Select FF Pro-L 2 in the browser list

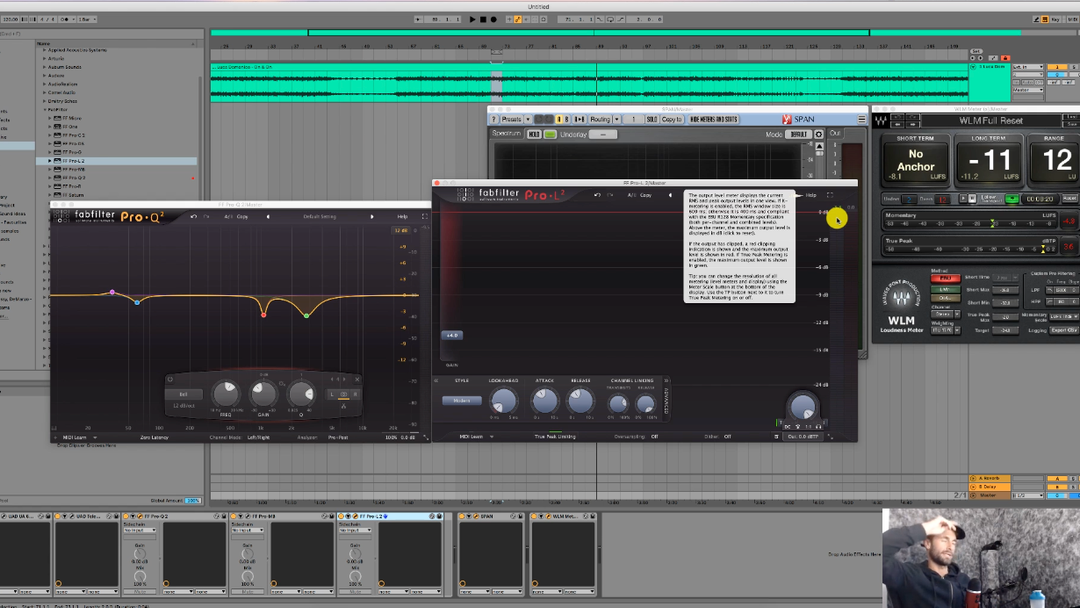click(74, 160)
